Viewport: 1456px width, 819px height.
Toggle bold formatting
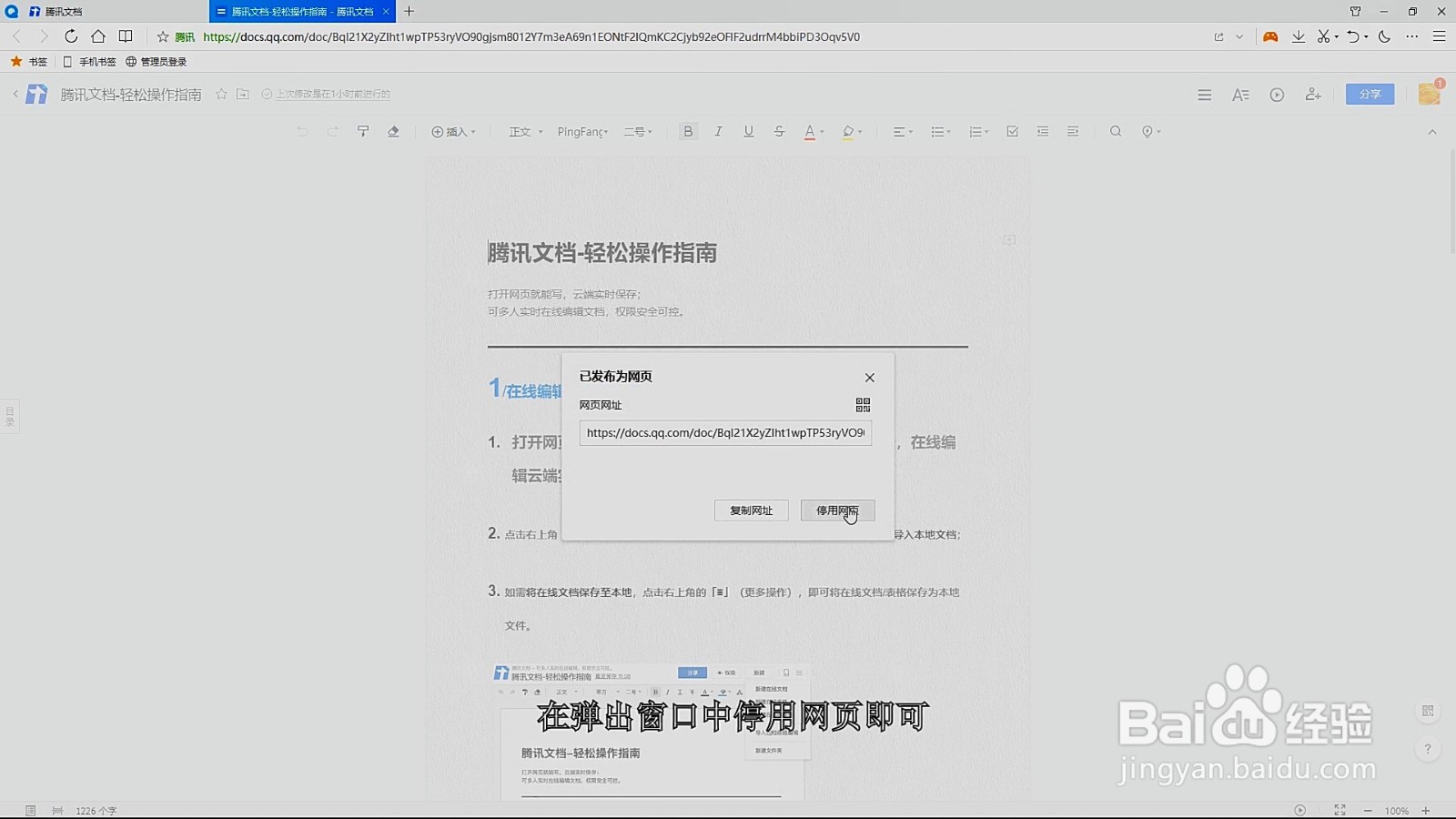[688, 132]
